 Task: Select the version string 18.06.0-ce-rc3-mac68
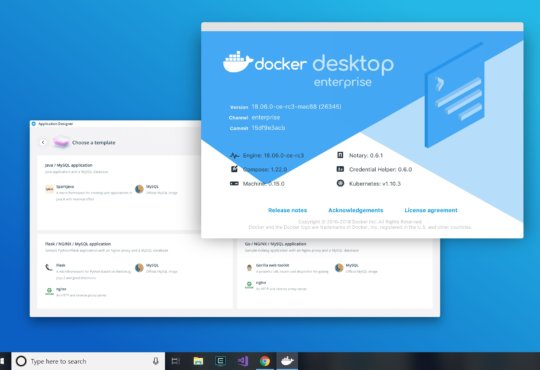[x=284, y=107]
